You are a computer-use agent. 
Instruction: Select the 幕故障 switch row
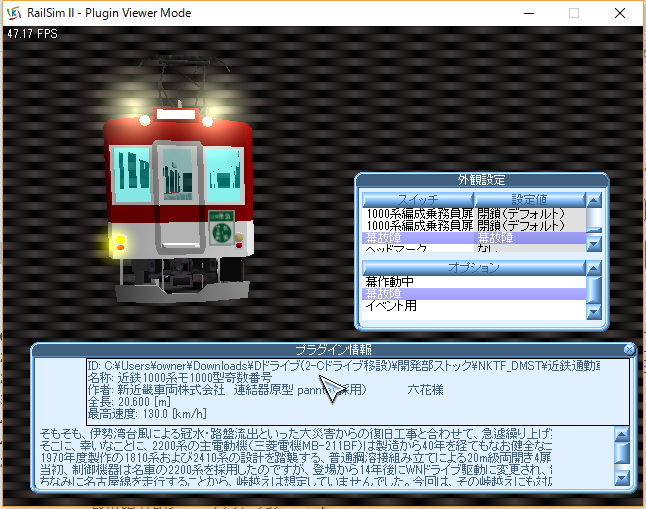click(474, 237)
